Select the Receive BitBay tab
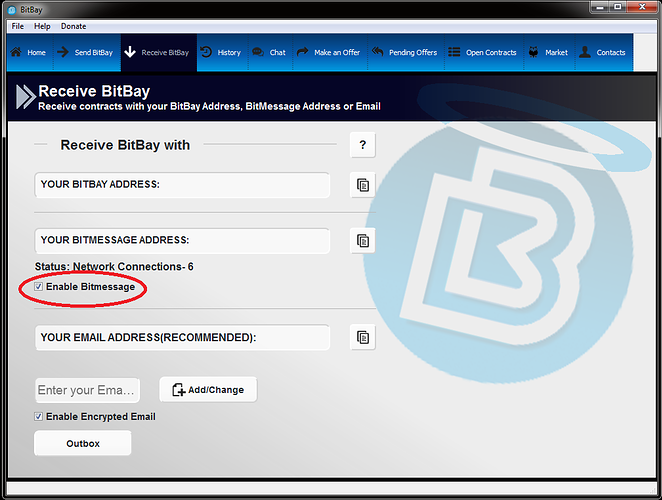This screenshot has width=662, height=500. [159, 53]
